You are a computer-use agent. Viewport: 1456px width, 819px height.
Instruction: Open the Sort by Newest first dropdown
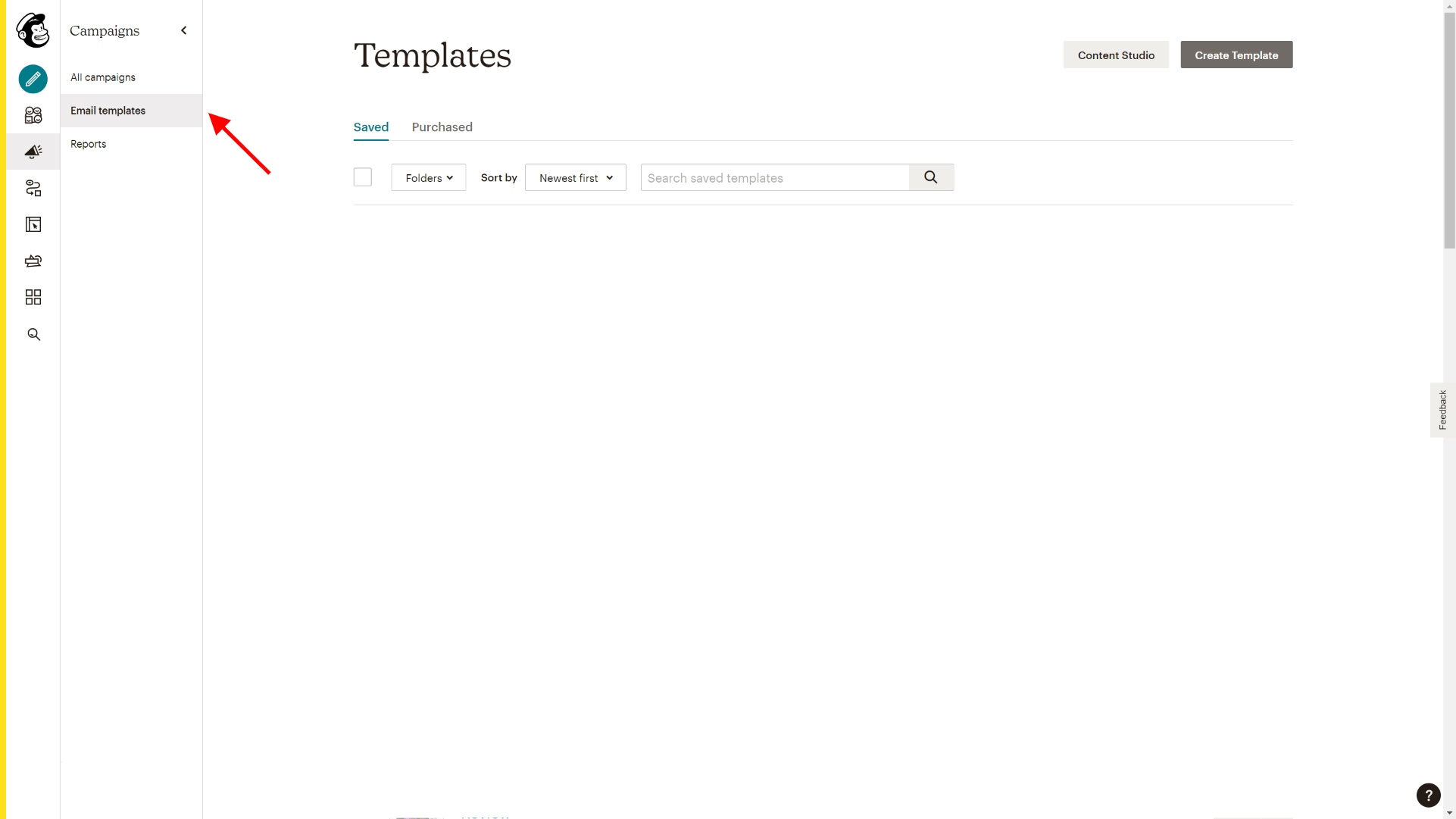coord(575,177)
